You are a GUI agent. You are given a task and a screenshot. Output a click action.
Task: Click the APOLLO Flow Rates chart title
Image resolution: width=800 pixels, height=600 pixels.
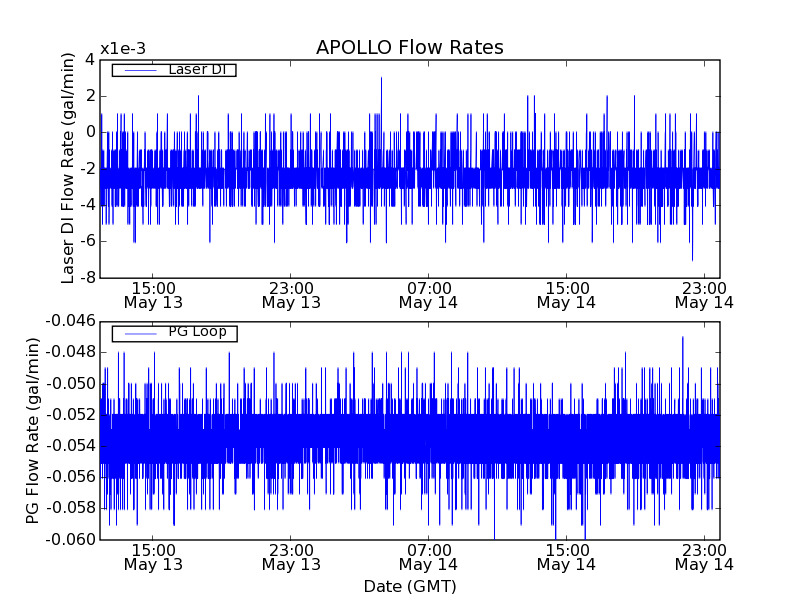pos(409,48)
